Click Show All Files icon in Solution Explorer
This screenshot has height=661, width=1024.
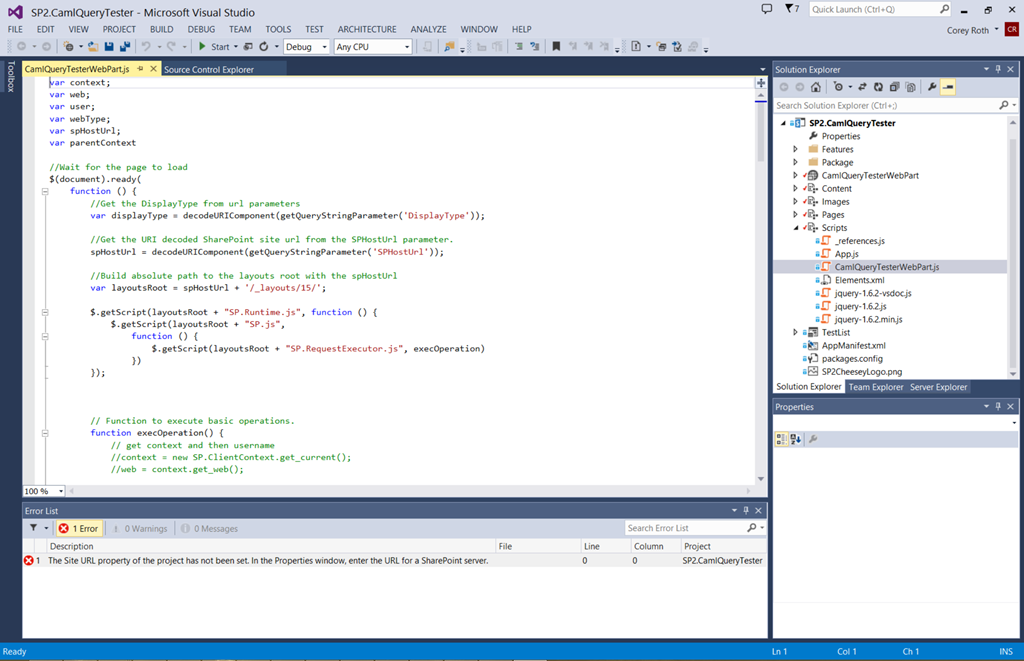[x=910, y=87]
